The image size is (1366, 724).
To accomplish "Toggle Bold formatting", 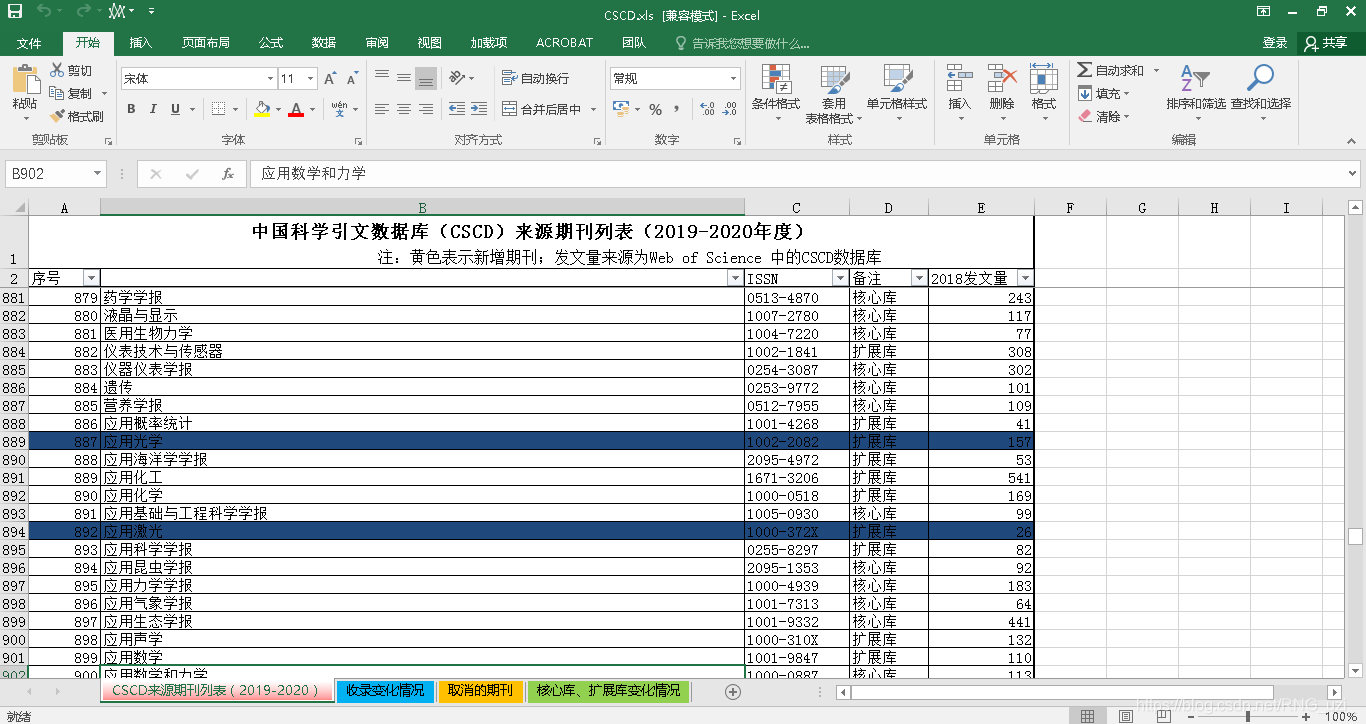I will (x=131, y=109).
